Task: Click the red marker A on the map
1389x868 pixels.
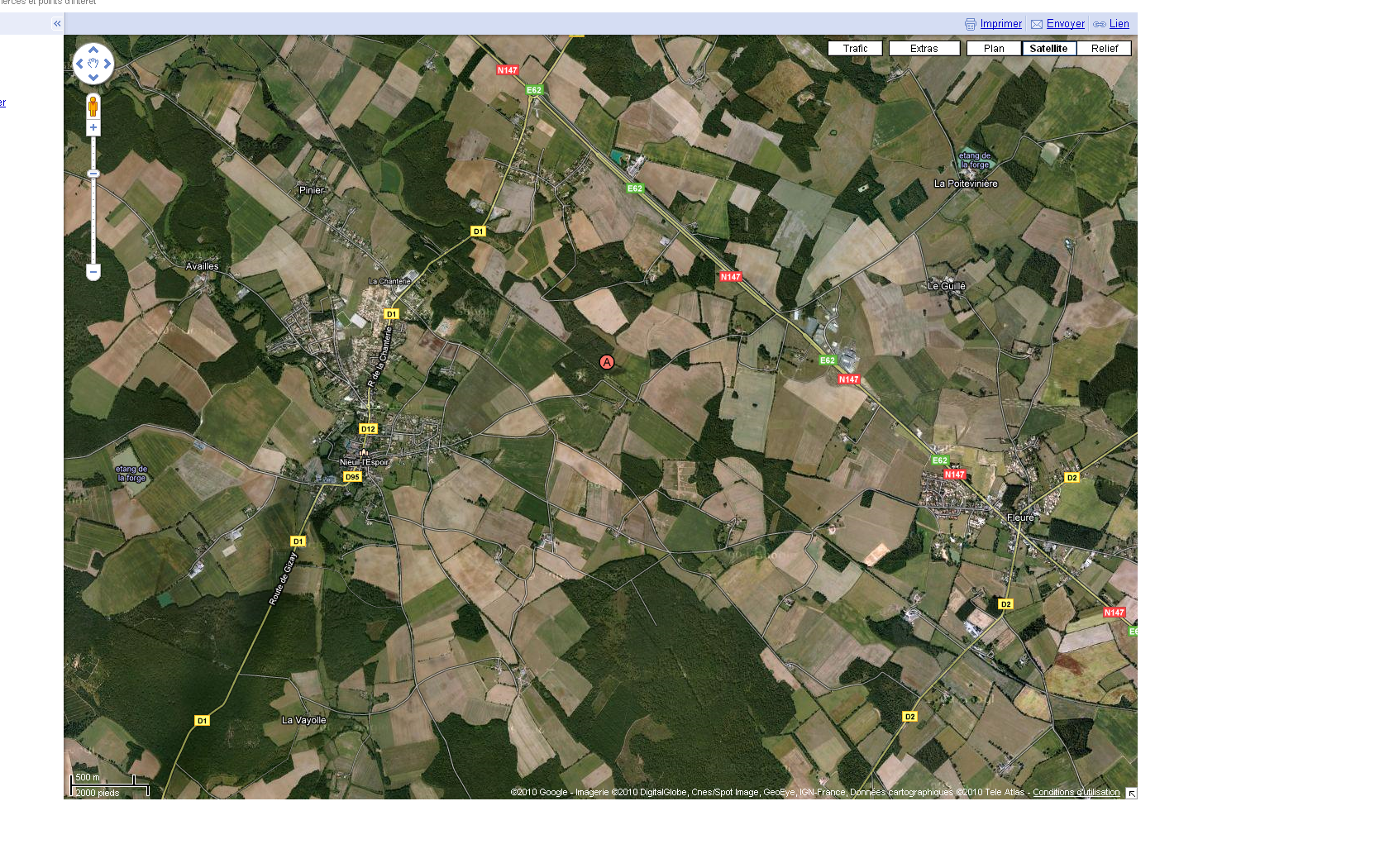Action: click(606, 362)
